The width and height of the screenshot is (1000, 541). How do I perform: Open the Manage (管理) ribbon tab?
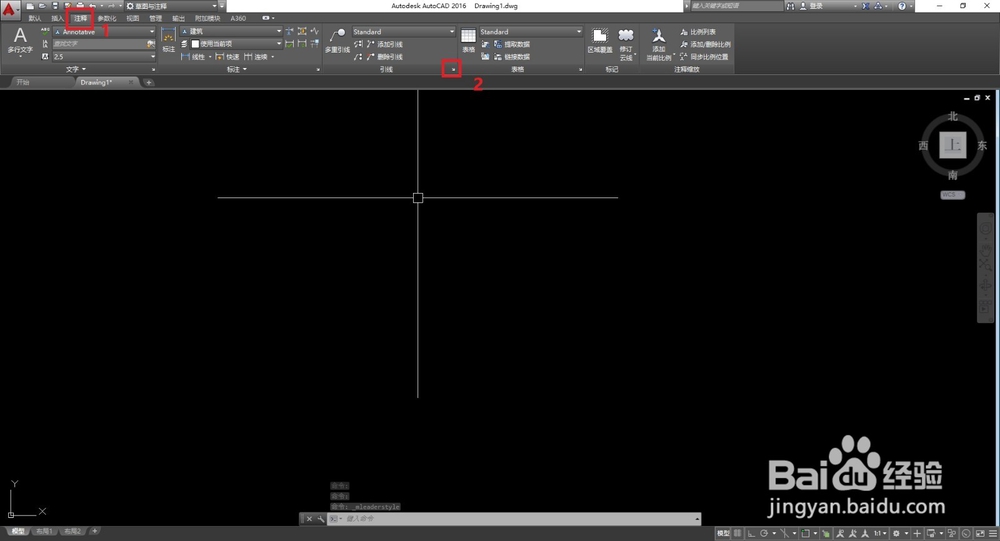point(156,19)
